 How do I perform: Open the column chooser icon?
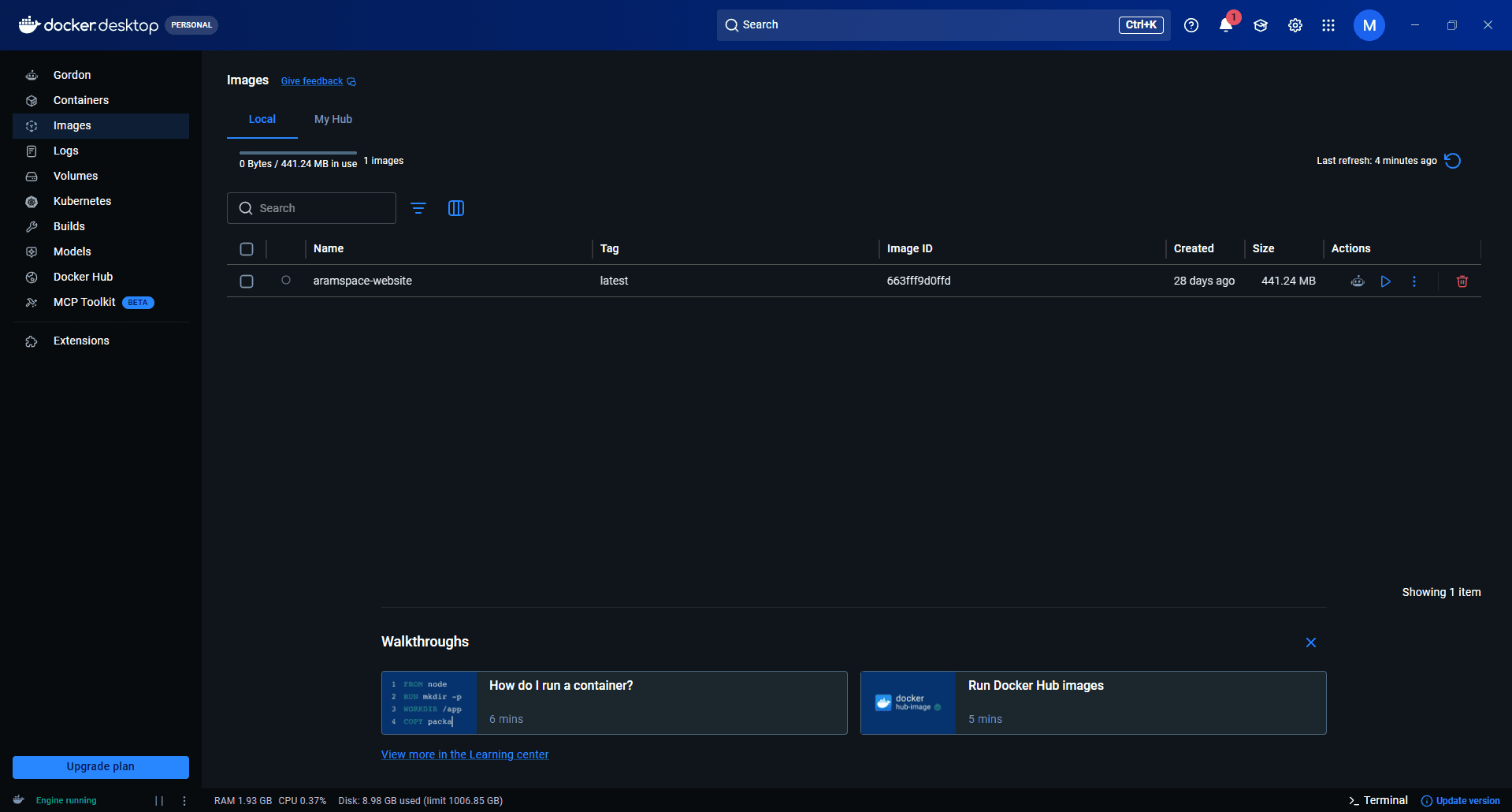pyautogui.click(x=456, y=208)
